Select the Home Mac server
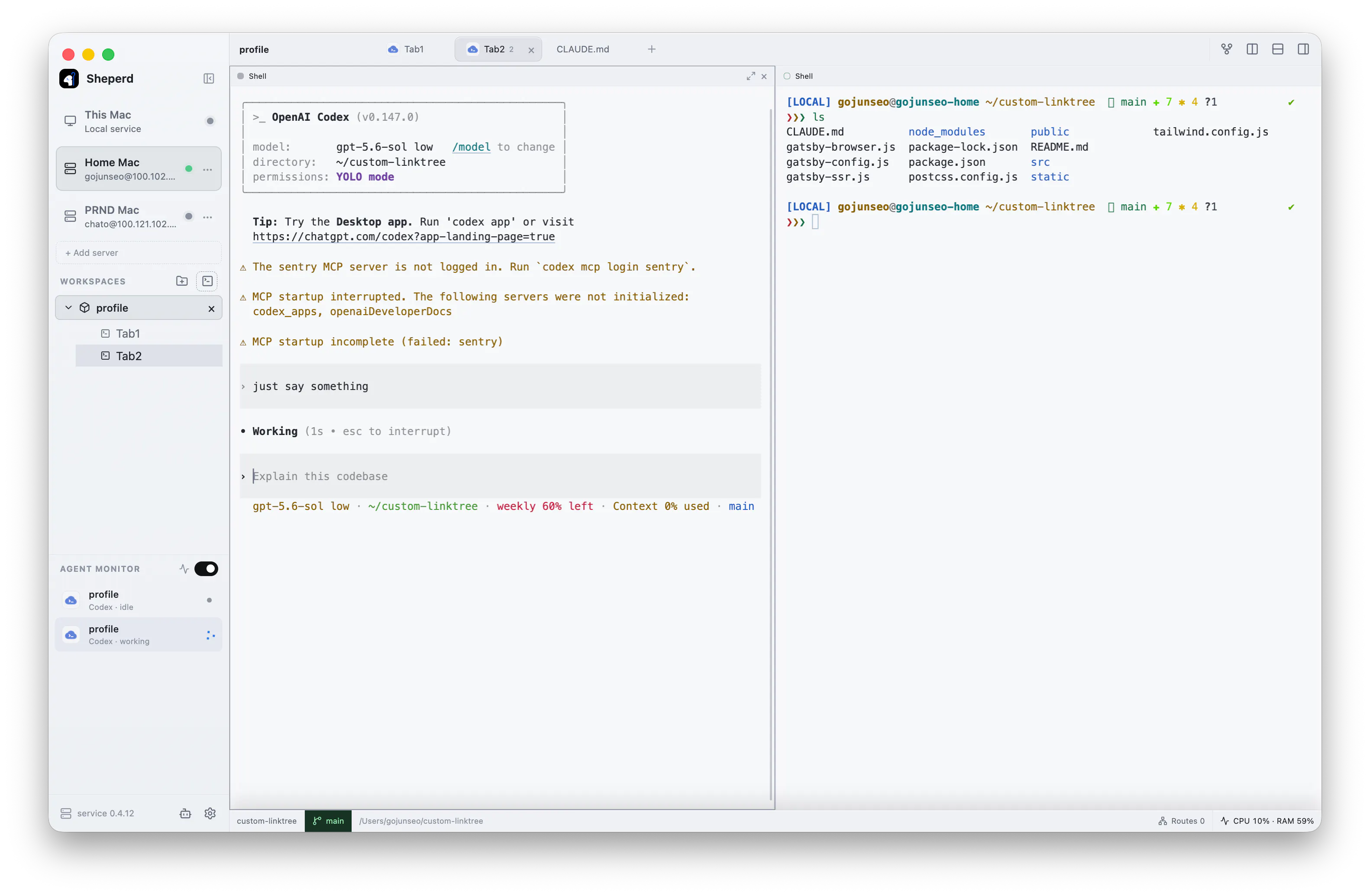Viewport: 1370px width, 896px height. click(x=139, y=169)
